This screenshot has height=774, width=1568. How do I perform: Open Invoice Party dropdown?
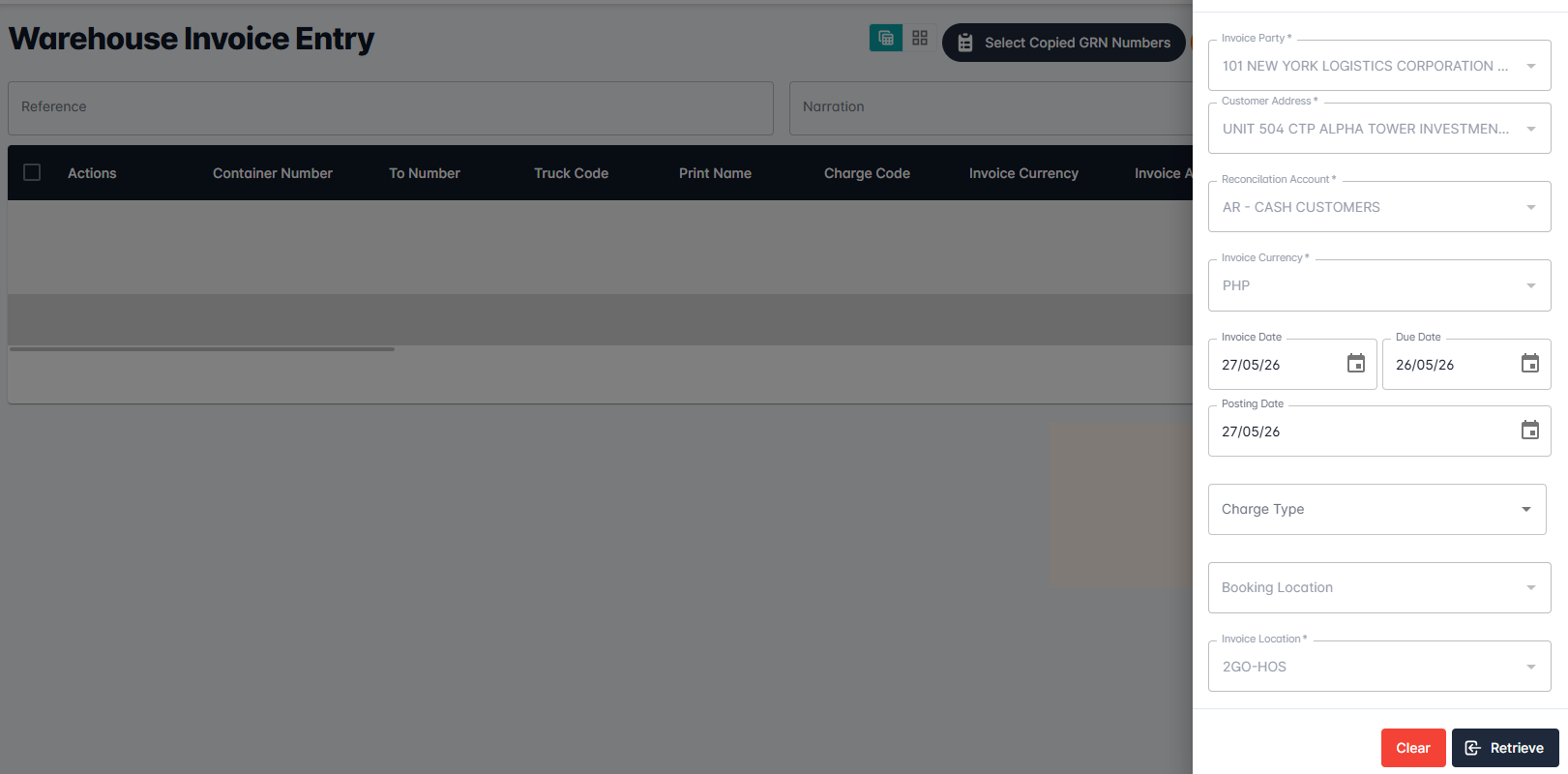coord(1379,66)
